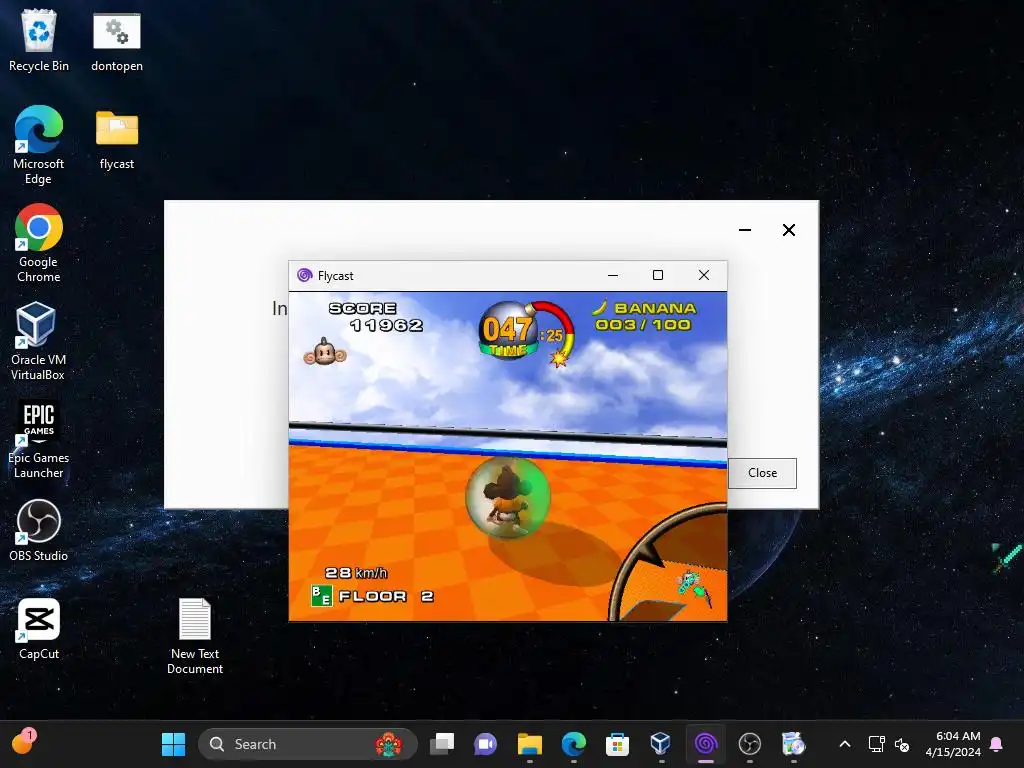Open the Windows Start menu

point(173,744)
